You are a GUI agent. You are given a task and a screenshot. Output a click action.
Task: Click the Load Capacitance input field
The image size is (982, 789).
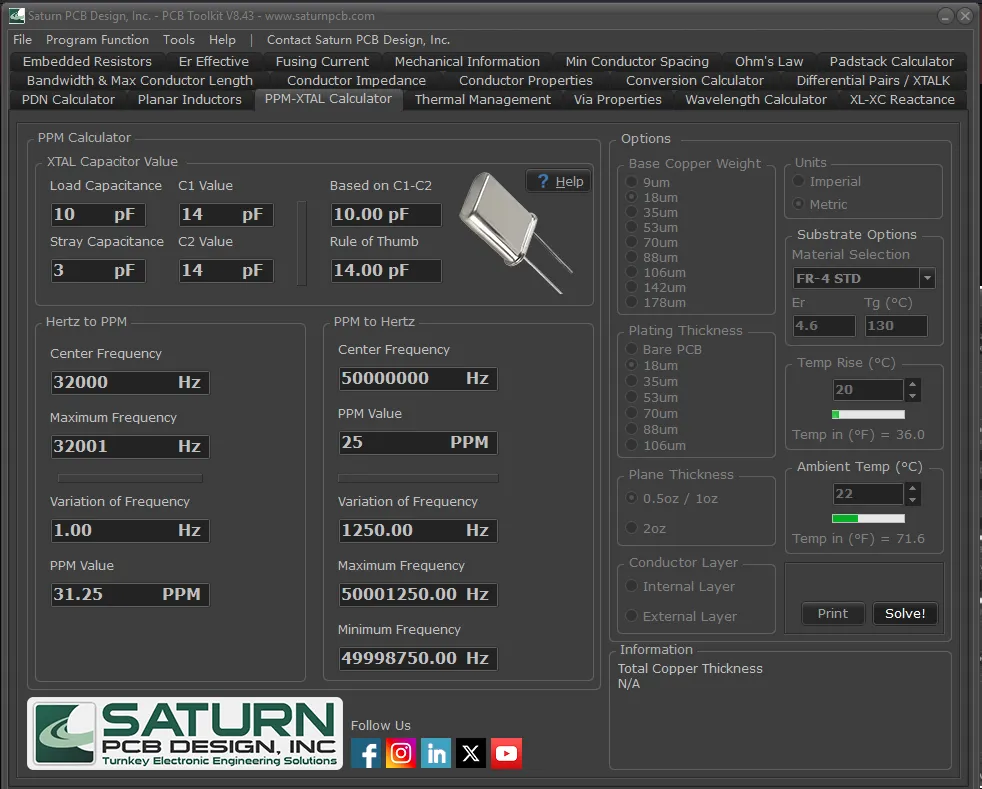click(x=98, y=215)
